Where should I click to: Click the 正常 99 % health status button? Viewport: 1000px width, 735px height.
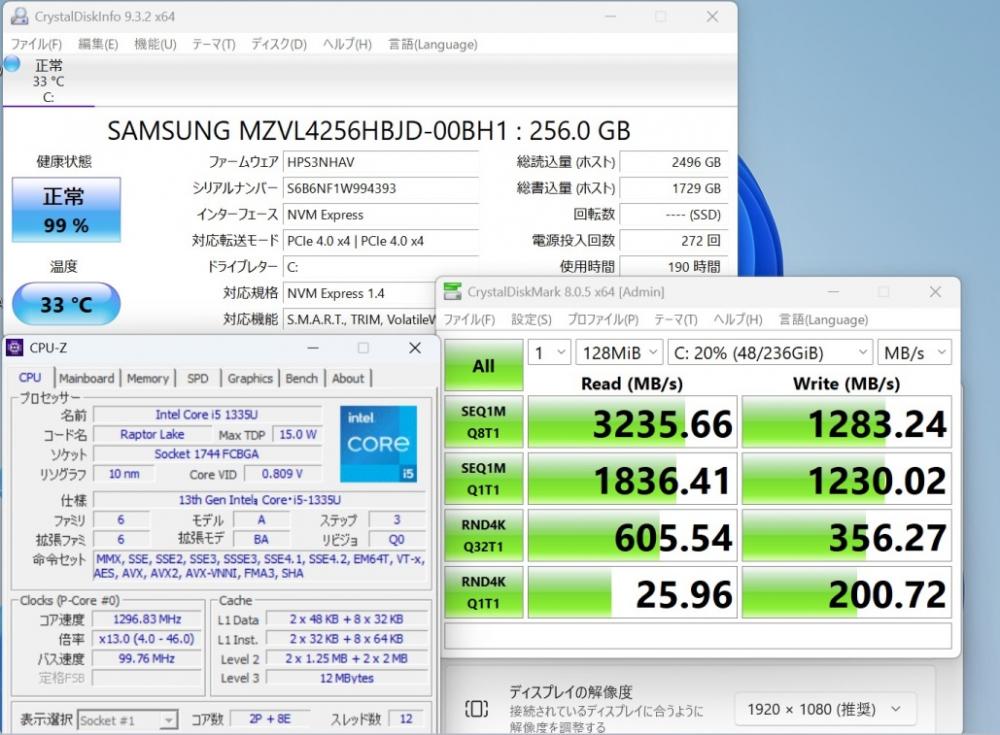66,210
